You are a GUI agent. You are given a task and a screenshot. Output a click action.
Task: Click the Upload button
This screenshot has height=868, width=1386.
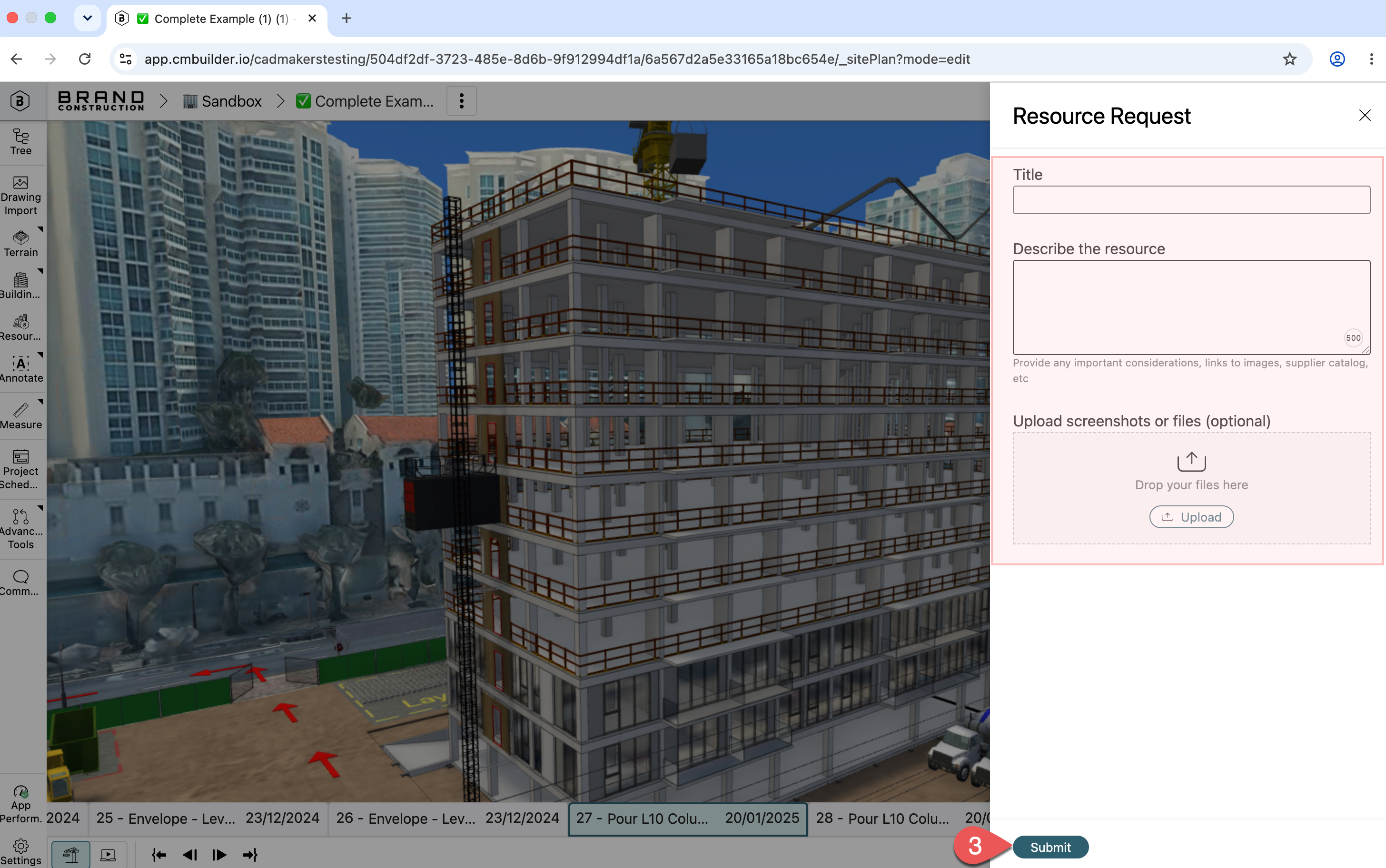point(1191,517)
